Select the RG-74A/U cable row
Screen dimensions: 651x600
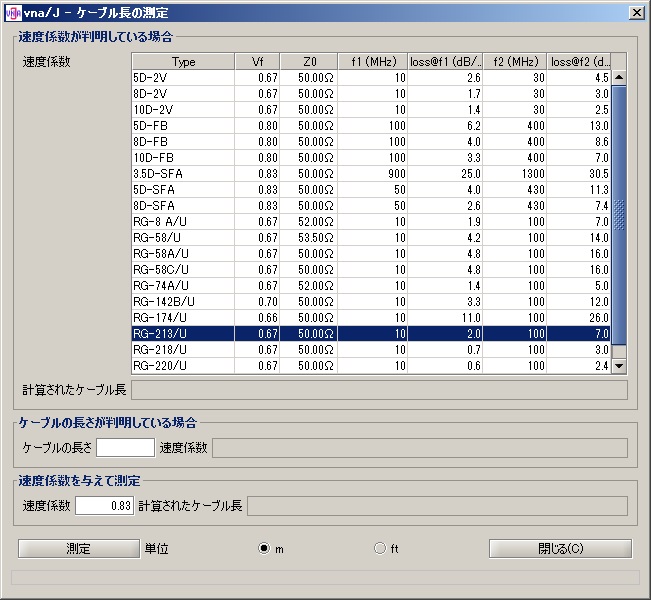coord(371,286)
